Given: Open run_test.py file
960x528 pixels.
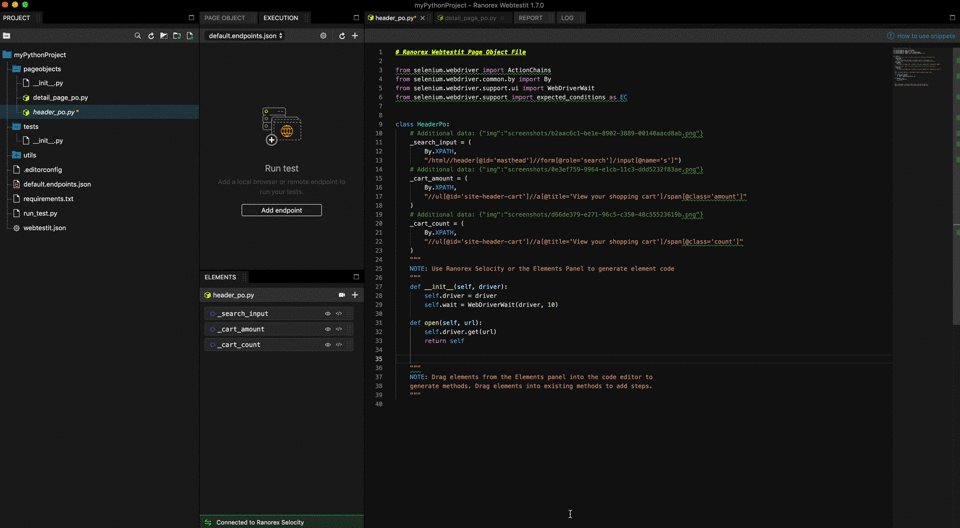Looking at the screenshot, I should click(40, 213).
